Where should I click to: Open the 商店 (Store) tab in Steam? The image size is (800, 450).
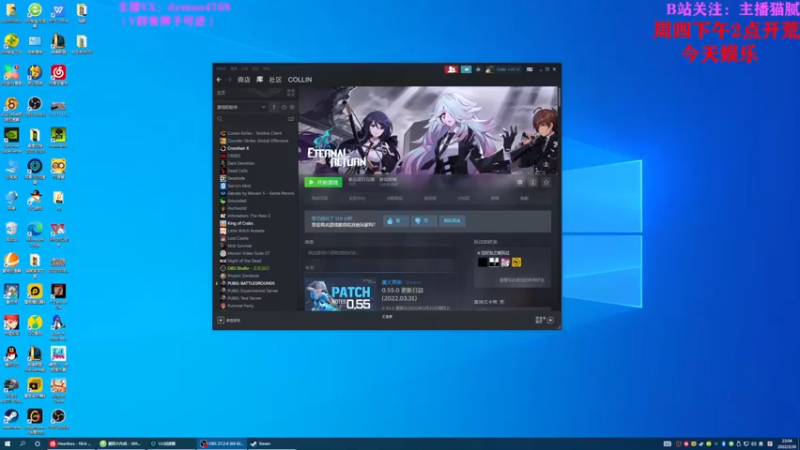pos(244,80)
